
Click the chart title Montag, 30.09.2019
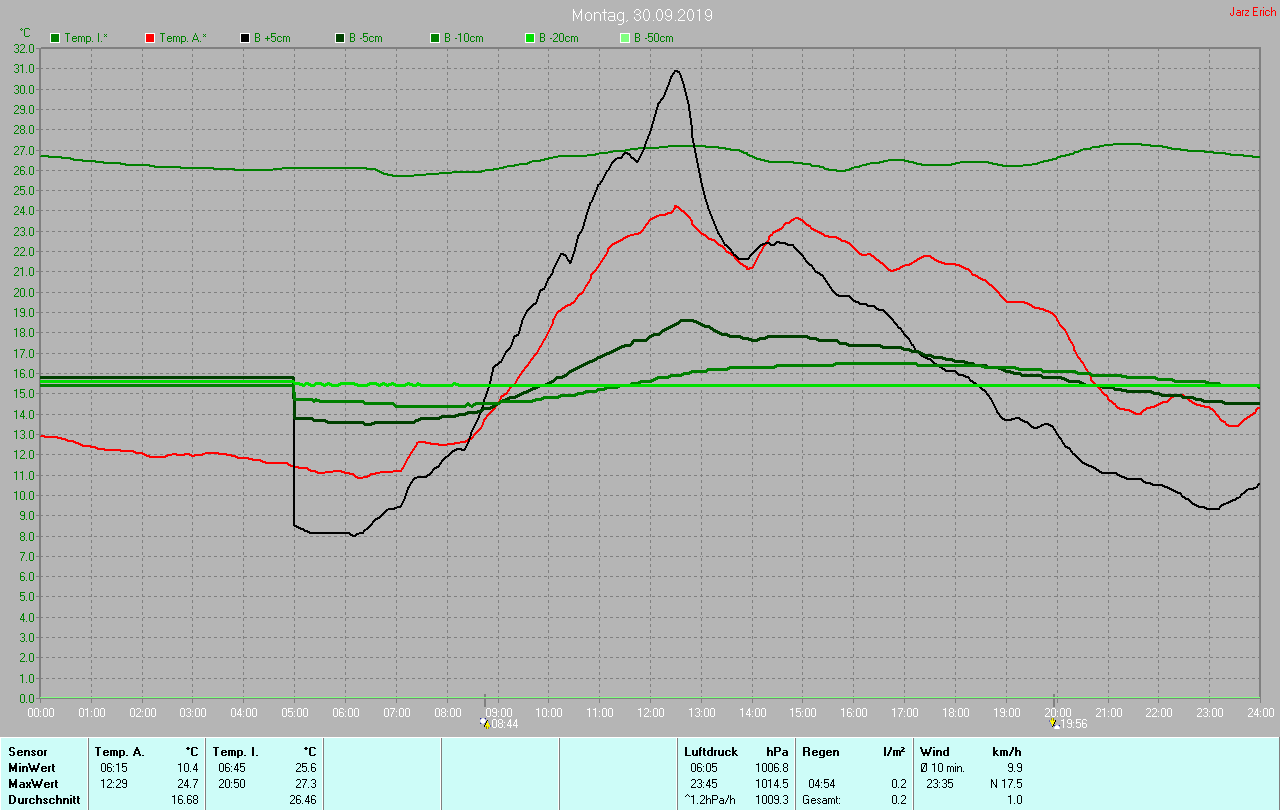(x=642, y=16)
